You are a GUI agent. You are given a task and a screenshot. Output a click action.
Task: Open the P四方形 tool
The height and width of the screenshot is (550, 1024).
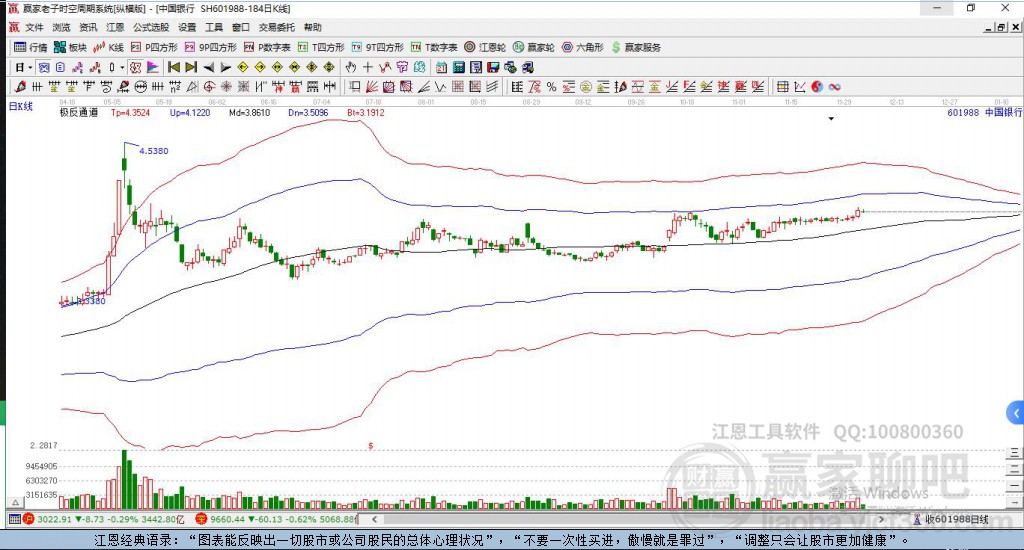[x=154, y=47]
